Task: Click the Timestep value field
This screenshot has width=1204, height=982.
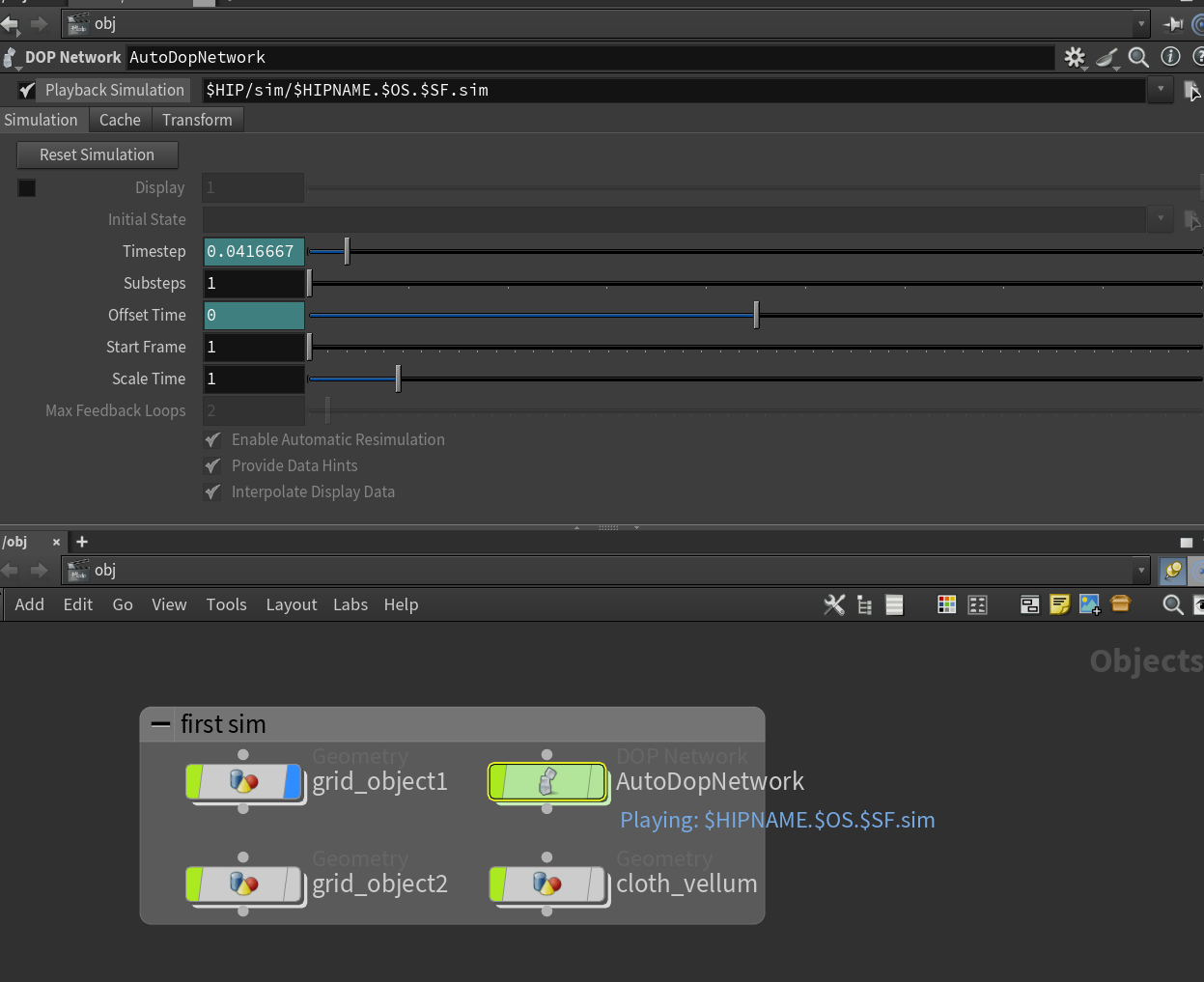Action: coord(254,251)
